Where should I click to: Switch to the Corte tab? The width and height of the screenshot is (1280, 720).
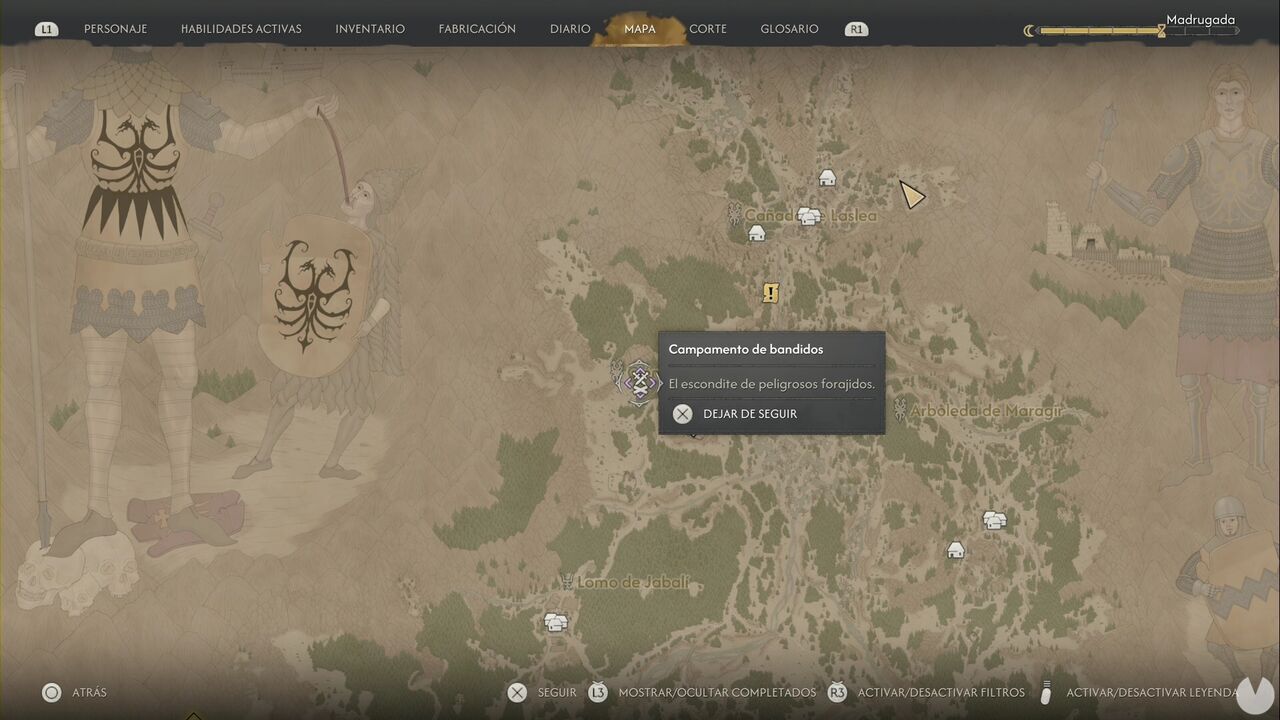click(x=708, y=29)
